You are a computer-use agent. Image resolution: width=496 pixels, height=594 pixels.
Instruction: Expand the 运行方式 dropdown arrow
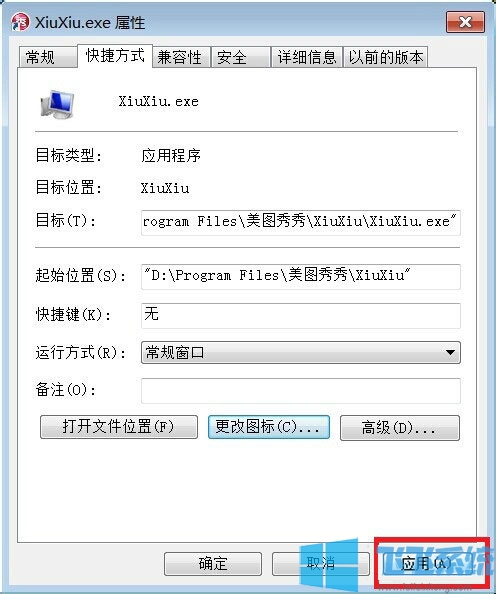click(x=450, y=352)
